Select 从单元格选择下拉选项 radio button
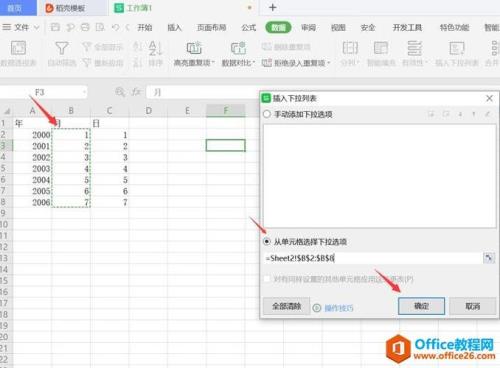The width and height of the screenshot is (500, 368). (267, 241)
